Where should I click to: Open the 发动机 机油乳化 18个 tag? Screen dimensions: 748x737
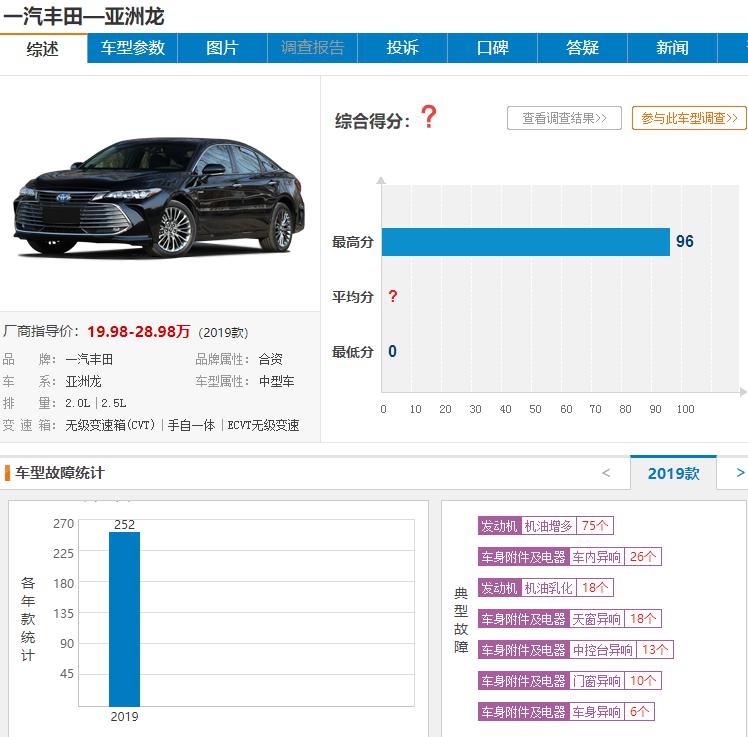point(545,588)
